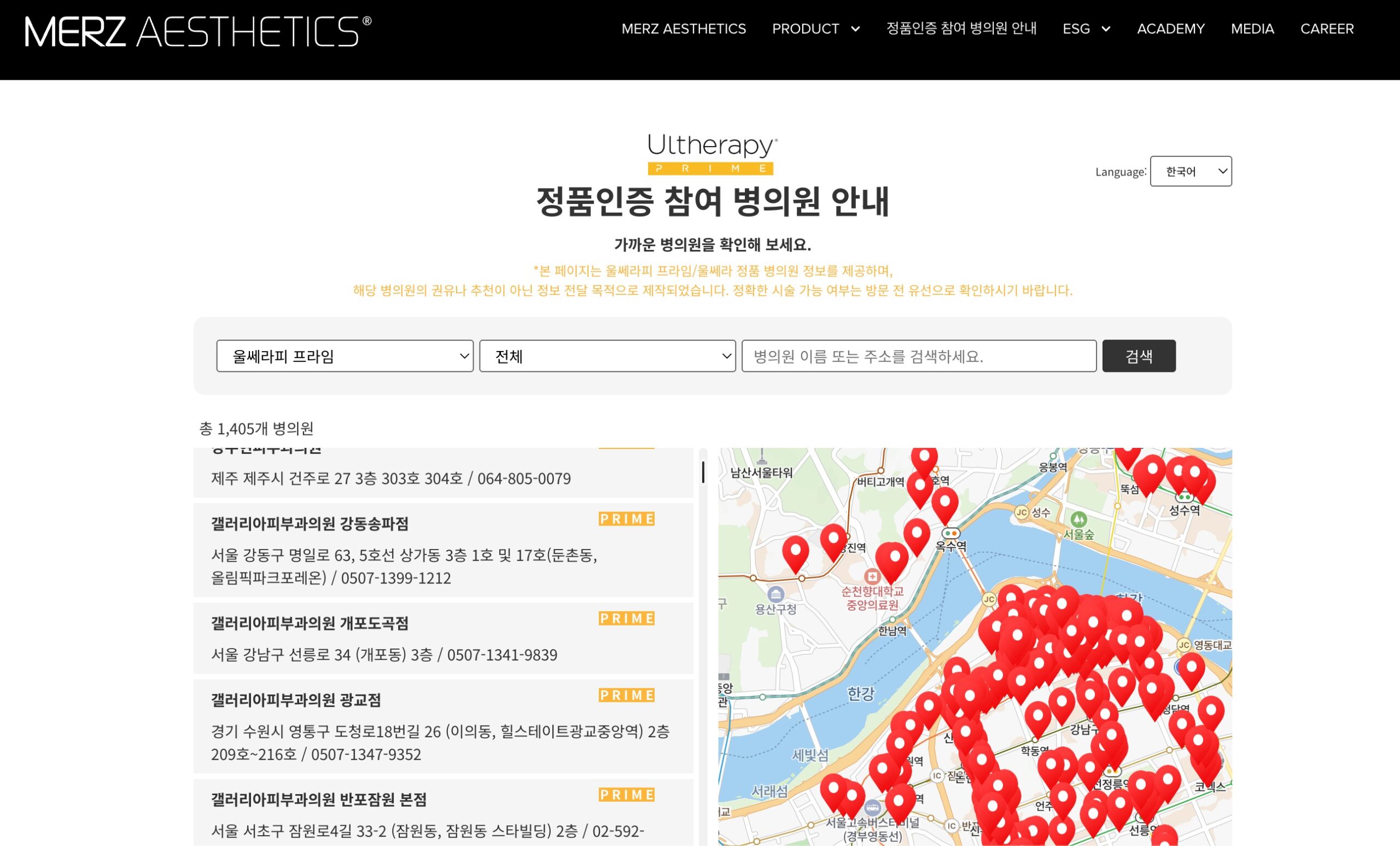
Task: Click the 서울 서초구 잠원로4길 33-2 address
Action: (428, 831)
